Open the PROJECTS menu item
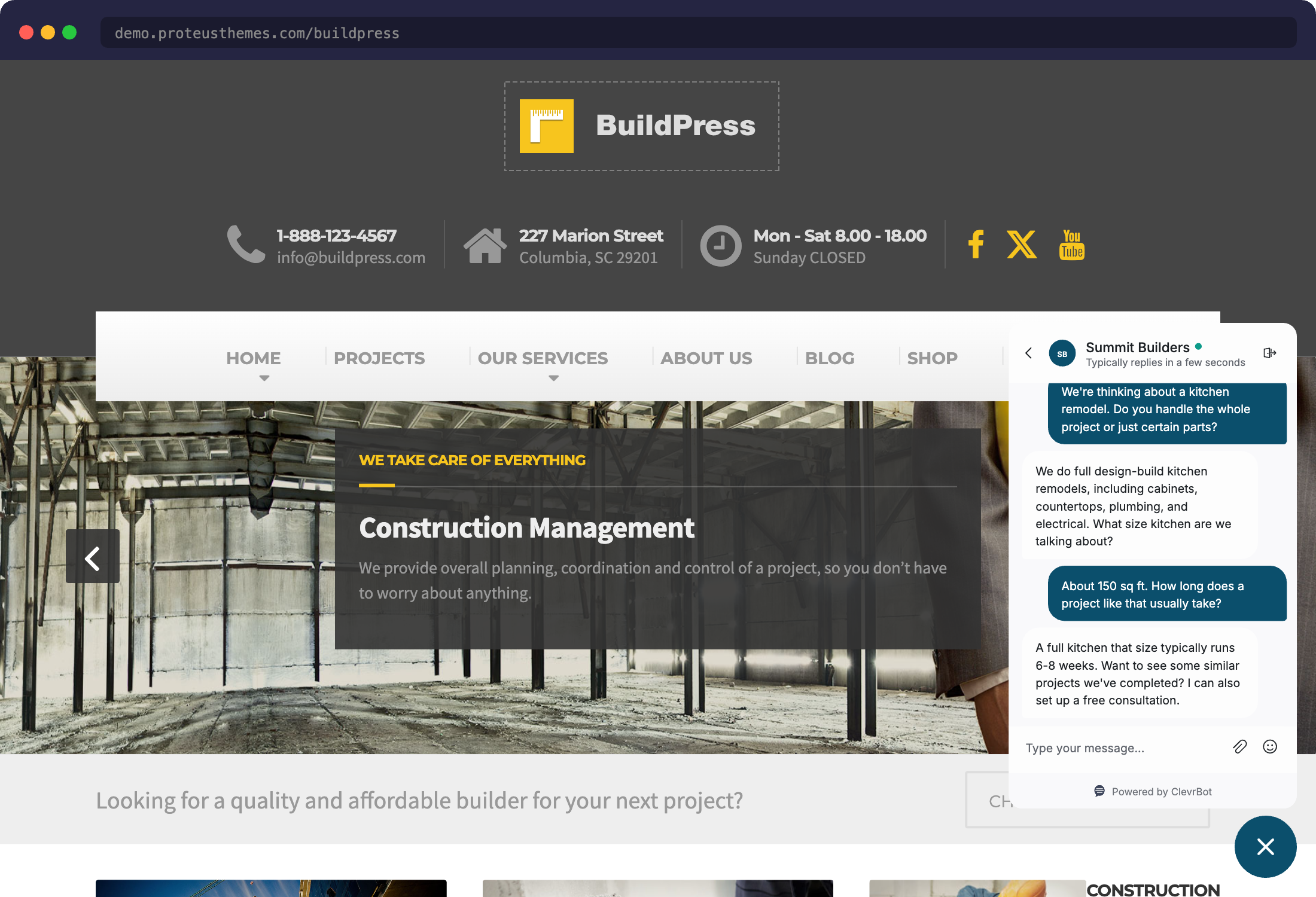The width and height of the screenshot is (1316, 897). coord(379,358)
